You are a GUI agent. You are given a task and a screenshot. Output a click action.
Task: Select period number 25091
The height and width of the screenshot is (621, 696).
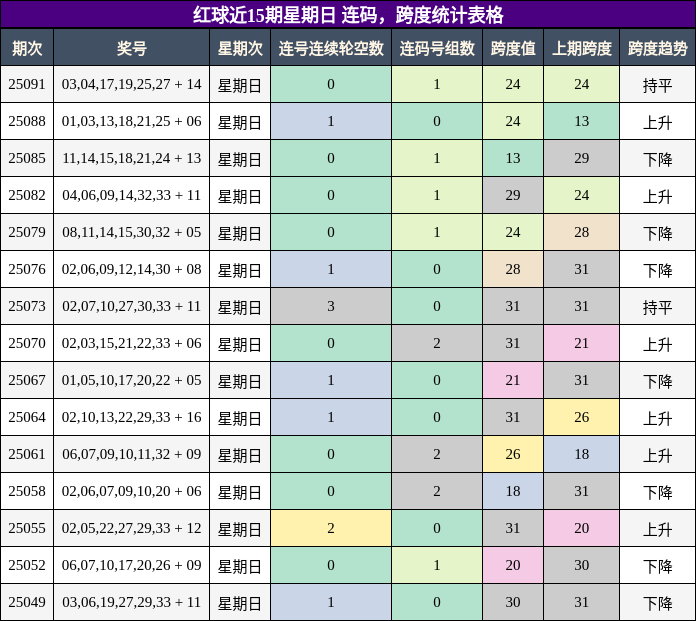(x=27, y=84)
